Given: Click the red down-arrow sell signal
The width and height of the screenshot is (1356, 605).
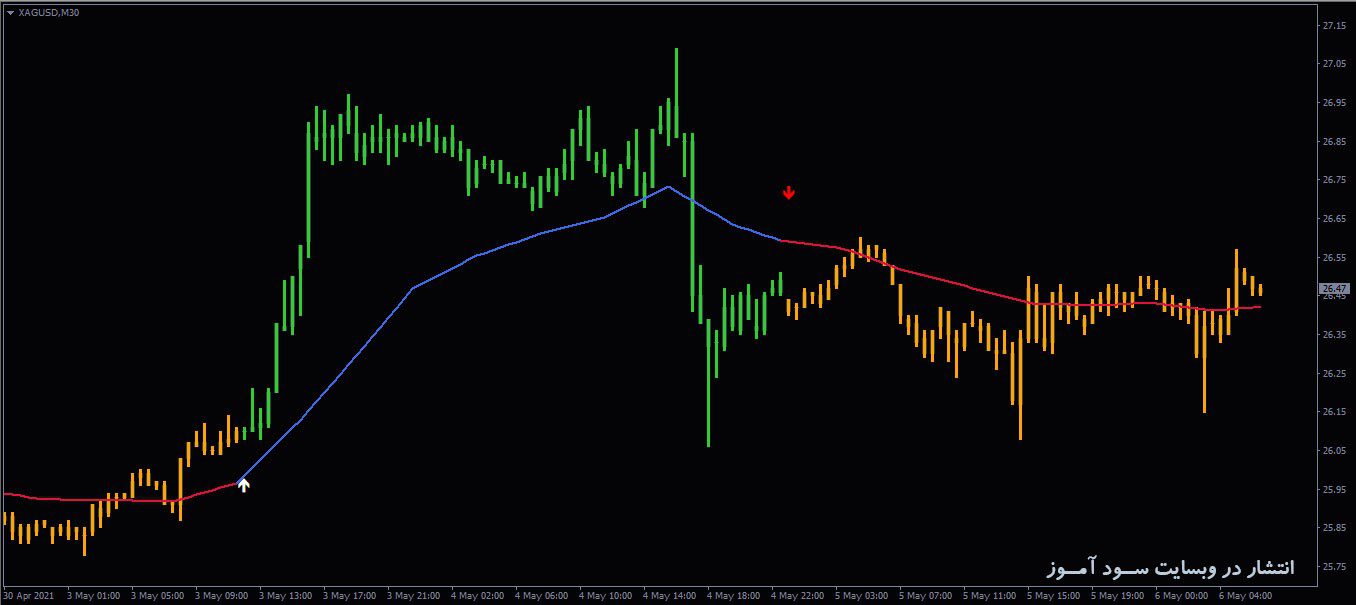Looking at the screenshot, I should coord(789,193).
